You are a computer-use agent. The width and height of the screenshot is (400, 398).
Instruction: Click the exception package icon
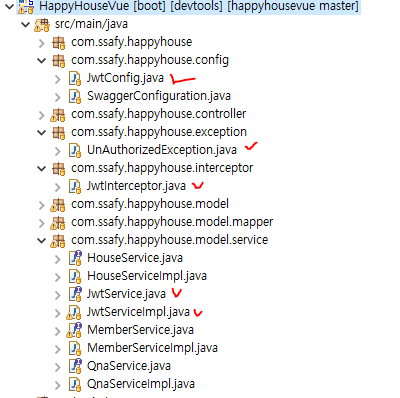coord(59,133)
